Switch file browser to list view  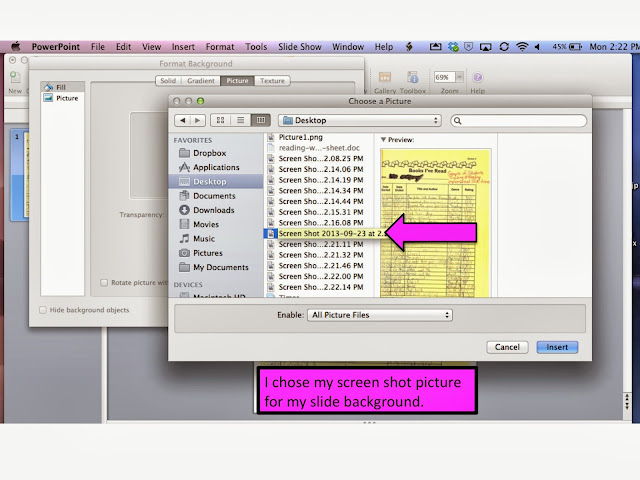240,120
